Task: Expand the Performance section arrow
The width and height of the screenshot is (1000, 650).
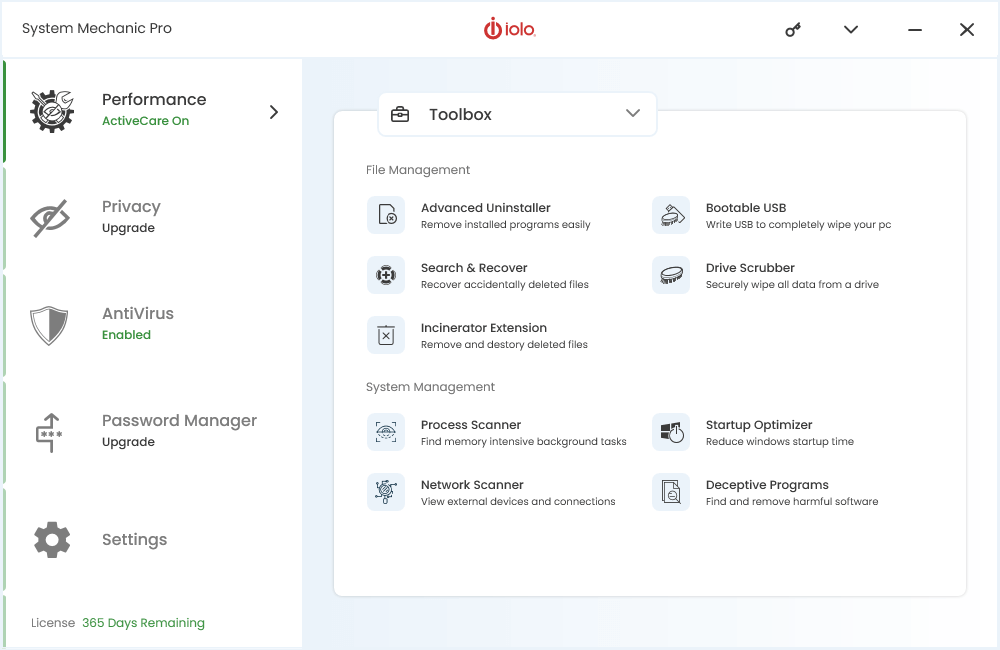Action: point(273,112)
